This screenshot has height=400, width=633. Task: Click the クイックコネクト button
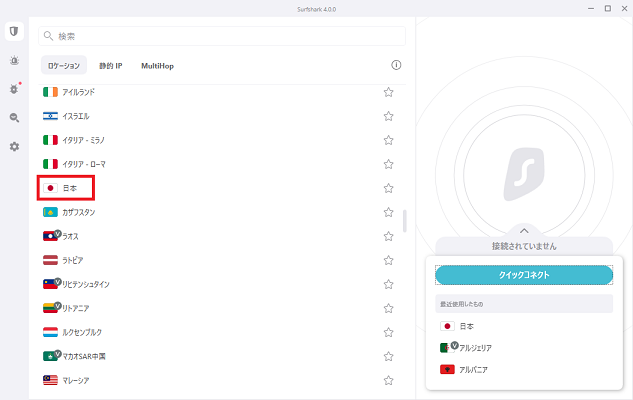click(524, 275)
